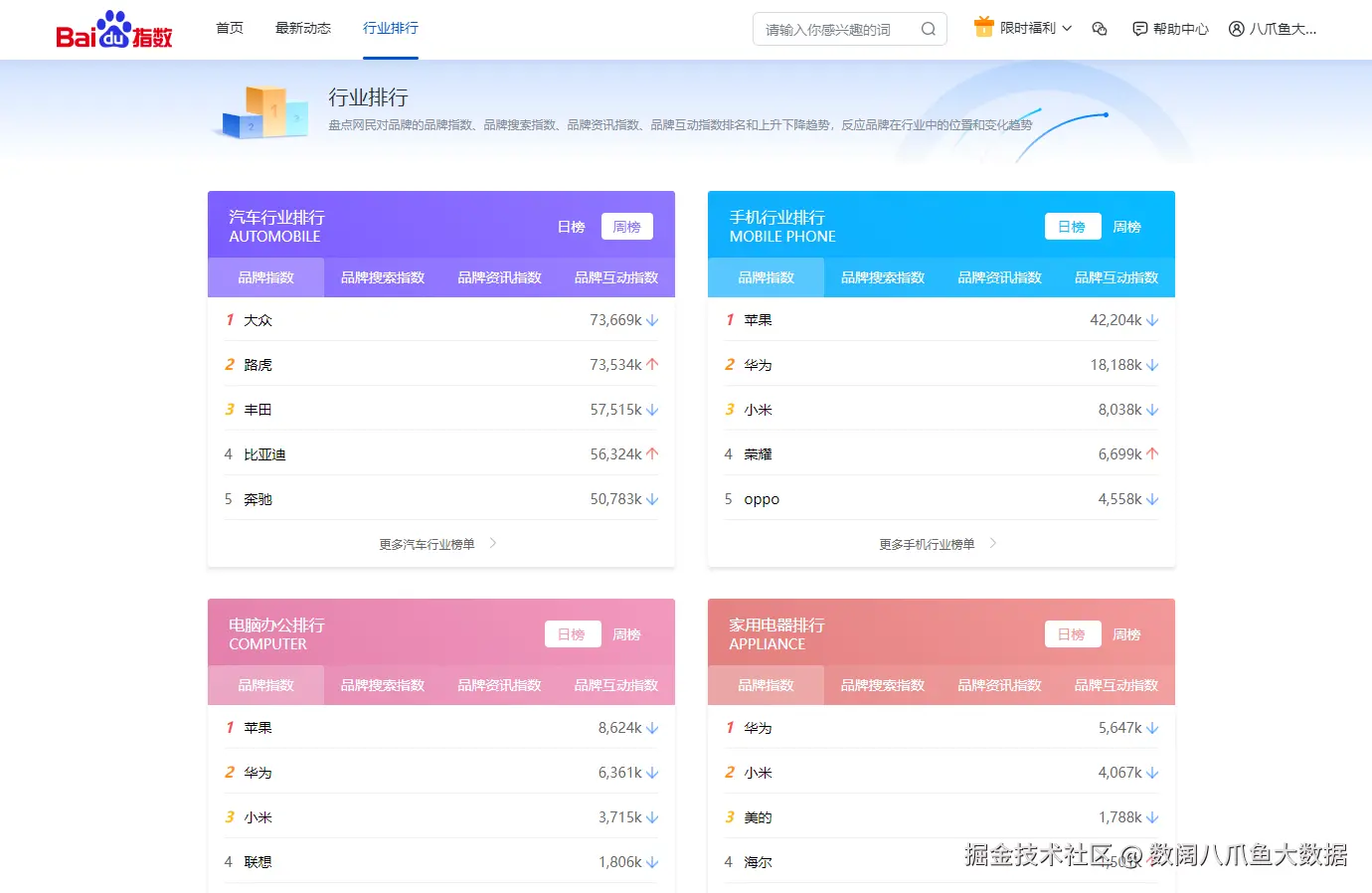
Task: Click oppo in mobile phone ranking
Action: pyautogui.click(x=762, y=499)
